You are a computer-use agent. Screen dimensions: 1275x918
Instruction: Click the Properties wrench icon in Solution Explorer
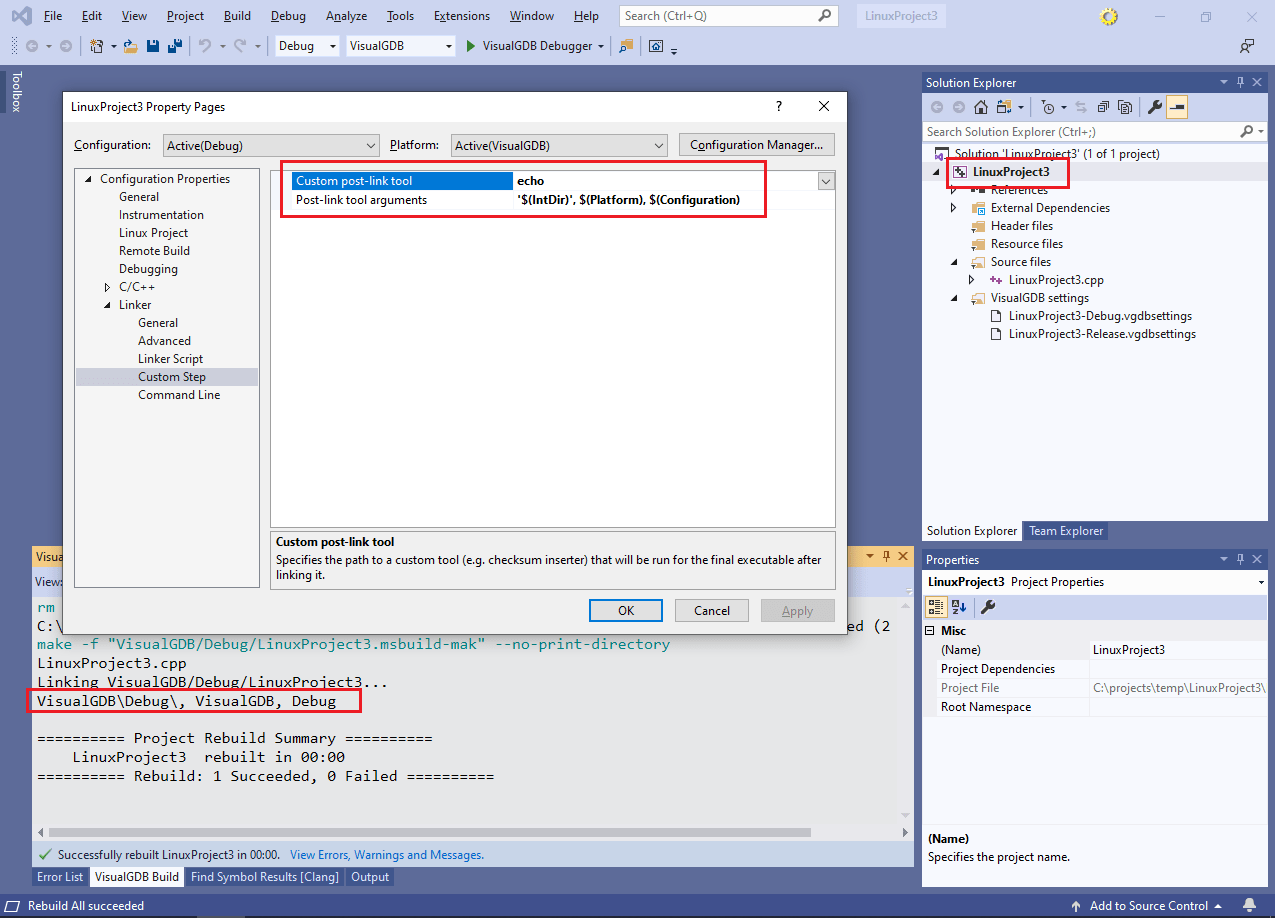coord(1153,106)
